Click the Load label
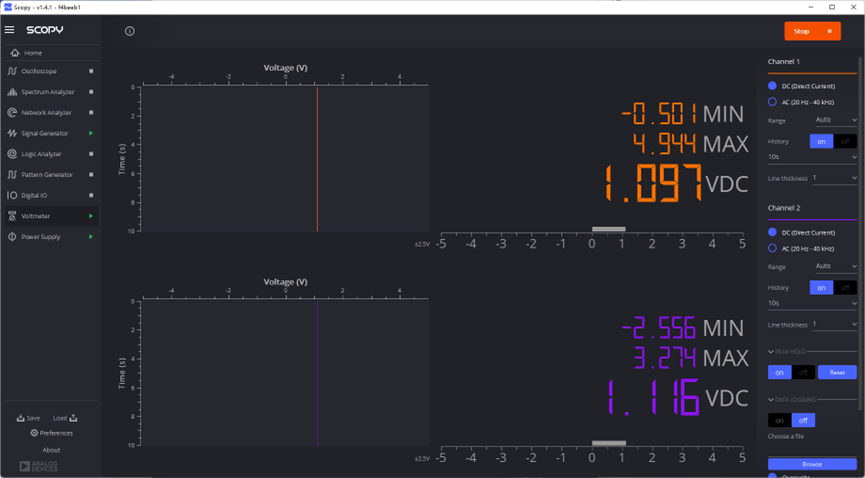The width and height of the screenshot is (865, 478). click(x=60, y=418)
